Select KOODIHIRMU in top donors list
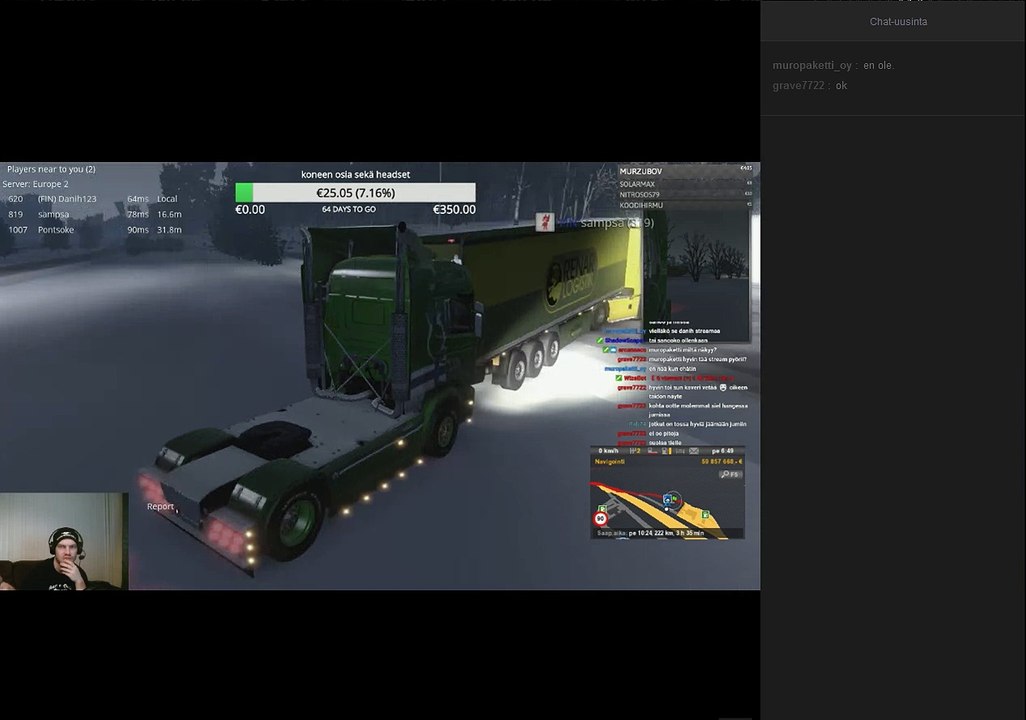1026x720 pixels. [x=641, y=205]
